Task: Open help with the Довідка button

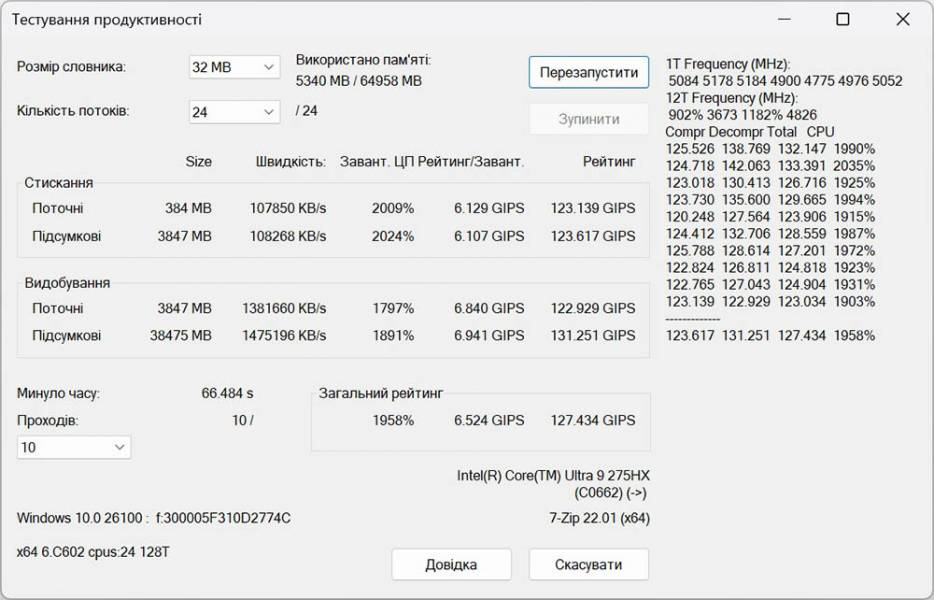Action: 451,564
